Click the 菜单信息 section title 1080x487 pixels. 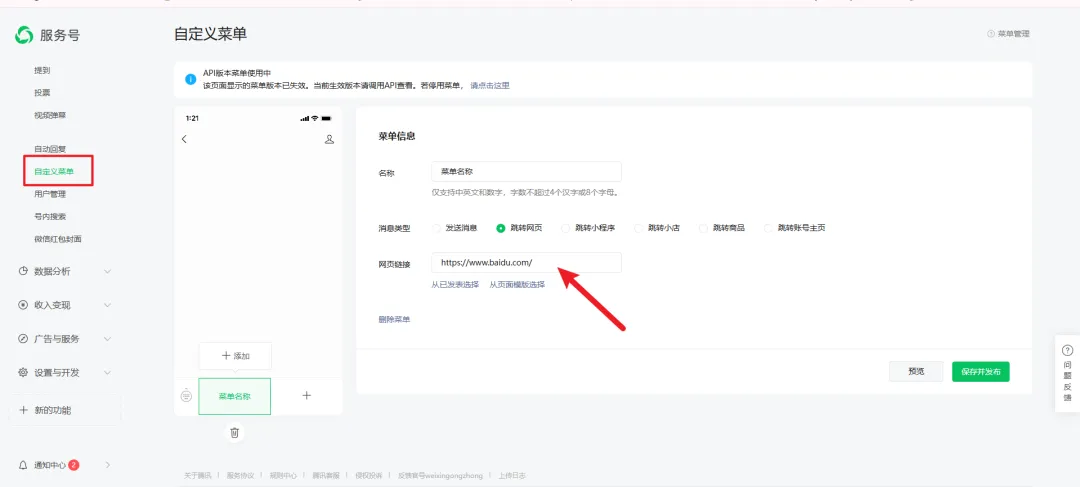click(397, 136)
